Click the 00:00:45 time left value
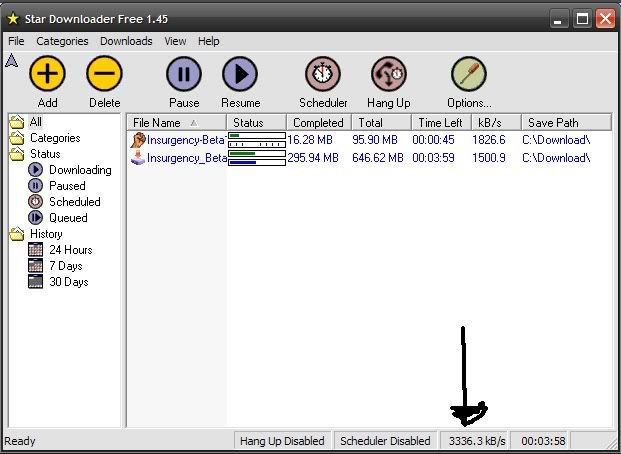Screen dimensions: 621x454 tap(433, 140)
